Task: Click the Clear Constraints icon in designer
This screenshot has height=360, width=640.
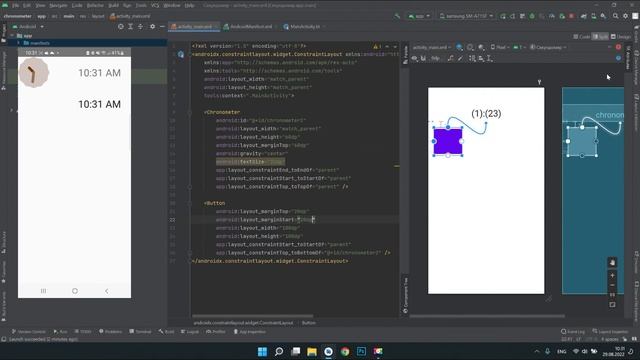Action: click(451, 58)
